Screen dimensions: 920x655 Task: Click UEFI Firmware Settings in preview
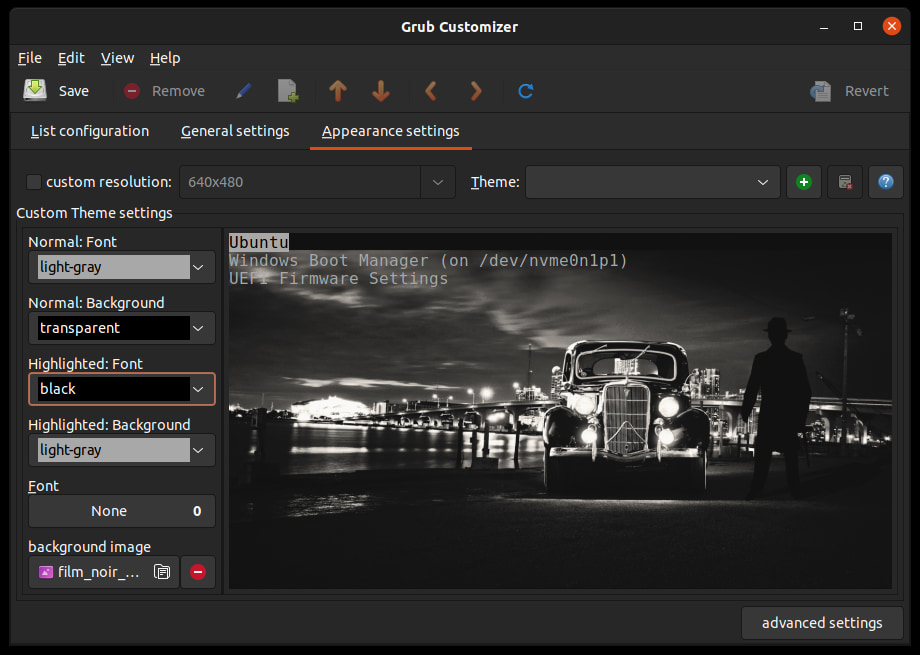pos(339,279)
